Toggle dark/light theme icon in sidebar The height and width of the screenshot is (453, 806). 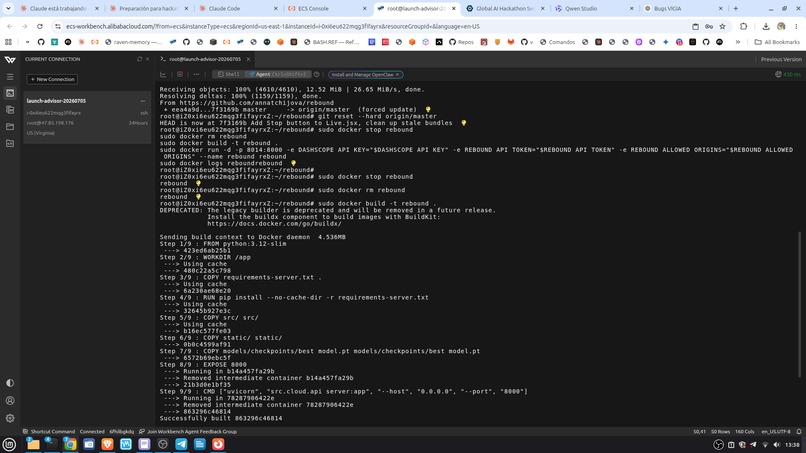(x=10, y=383)
